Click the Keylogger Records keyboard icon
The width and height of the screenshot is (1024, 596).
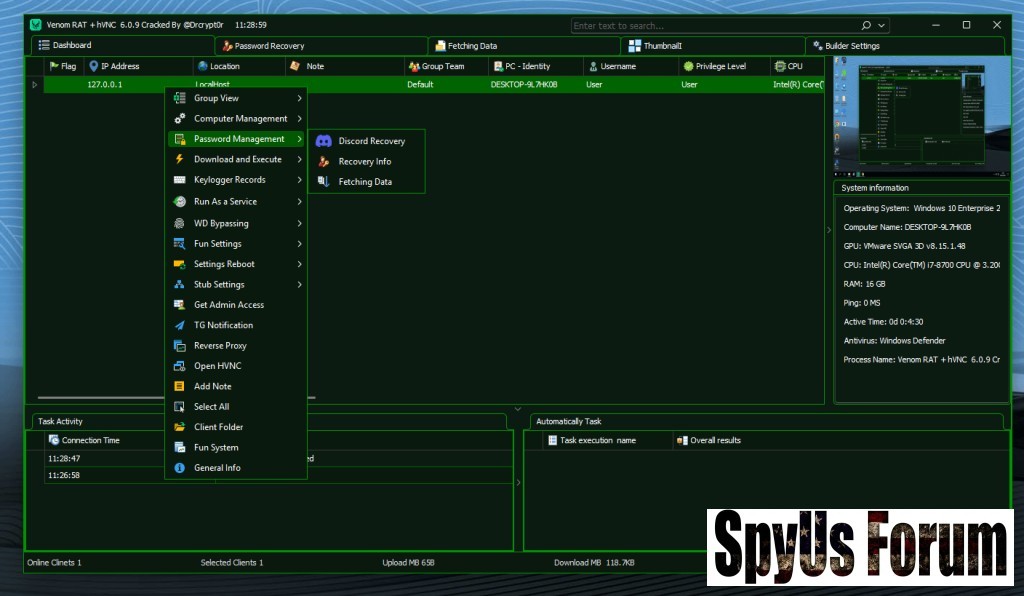pyautogui.click(x=179, y=180)
